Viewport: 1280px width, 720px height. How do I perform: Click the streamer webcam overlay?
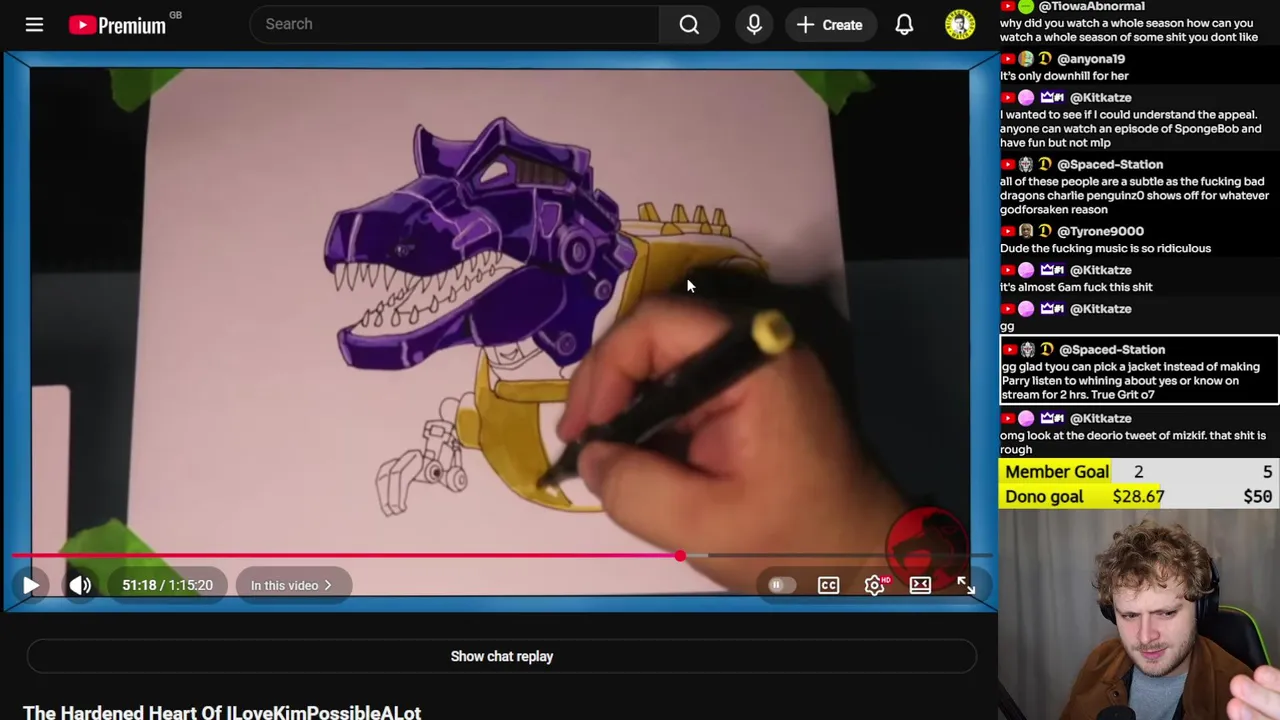coord(1139,615)
